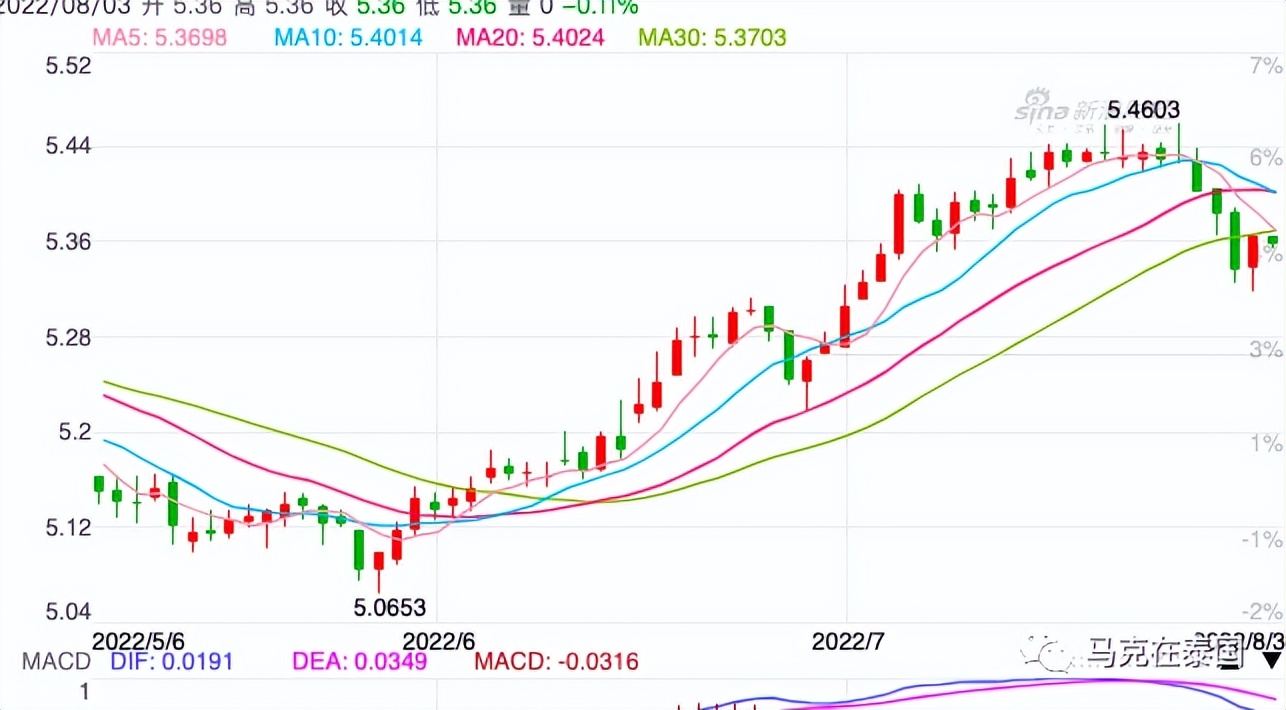The height and width of the screenshot is (710, 1286).
Task: Click the -1% percentage axis label
Action: click(x=1262, y=539)
